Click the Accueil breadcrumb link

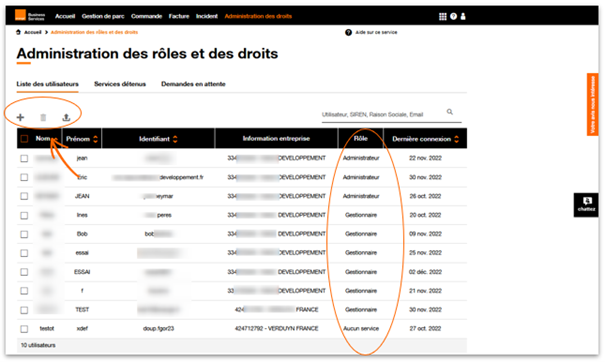(33, 32)
